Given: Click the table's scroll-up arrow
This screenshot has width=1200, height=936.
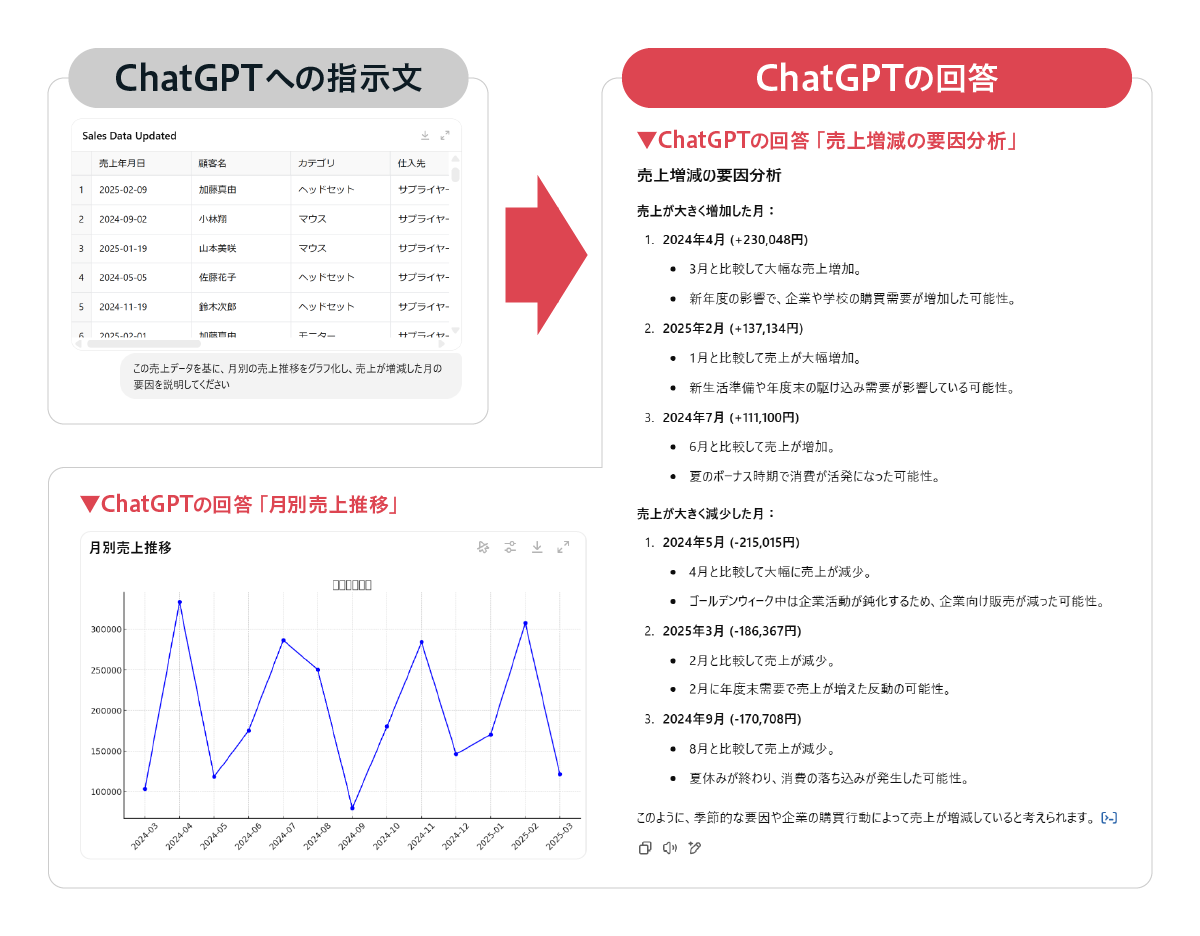Looking at the screenshot, I should click(x=456, y=158).
